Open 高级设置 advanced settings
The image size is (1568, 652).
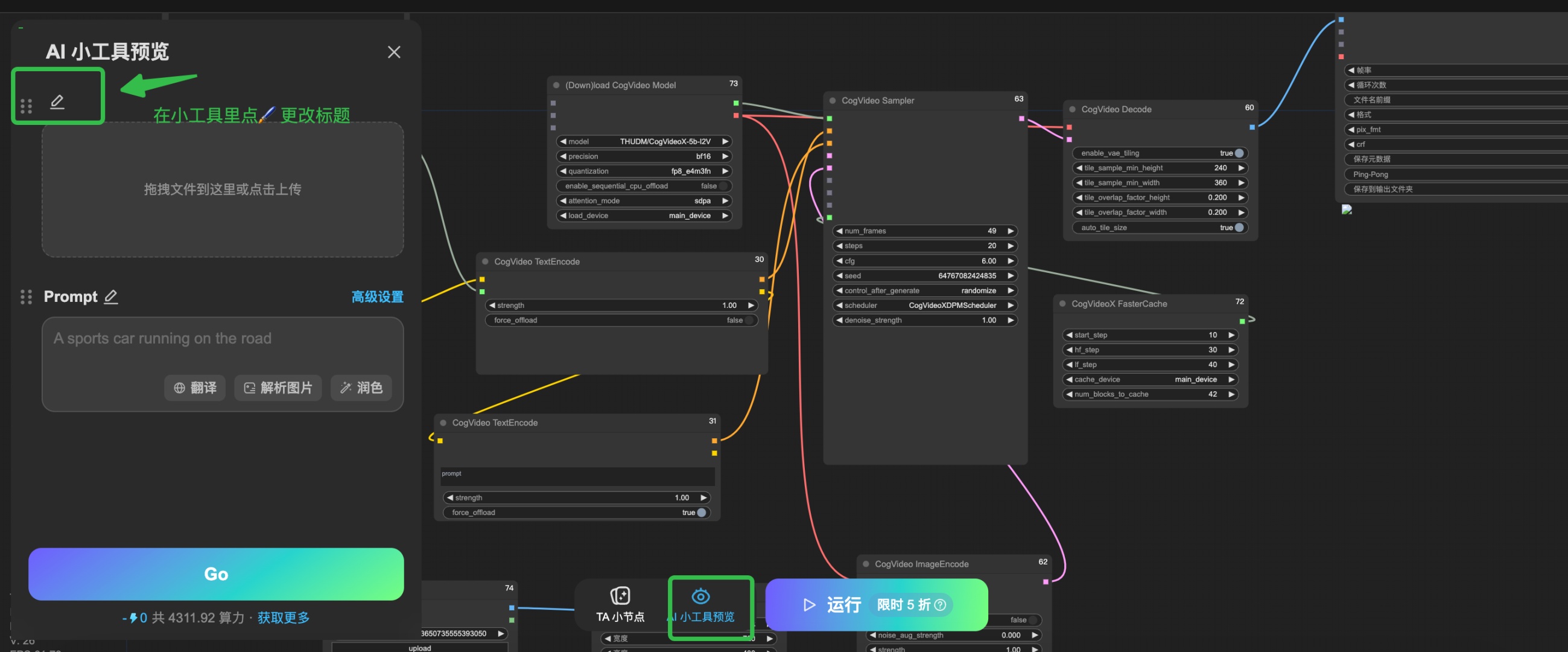(x=377, y=297)
